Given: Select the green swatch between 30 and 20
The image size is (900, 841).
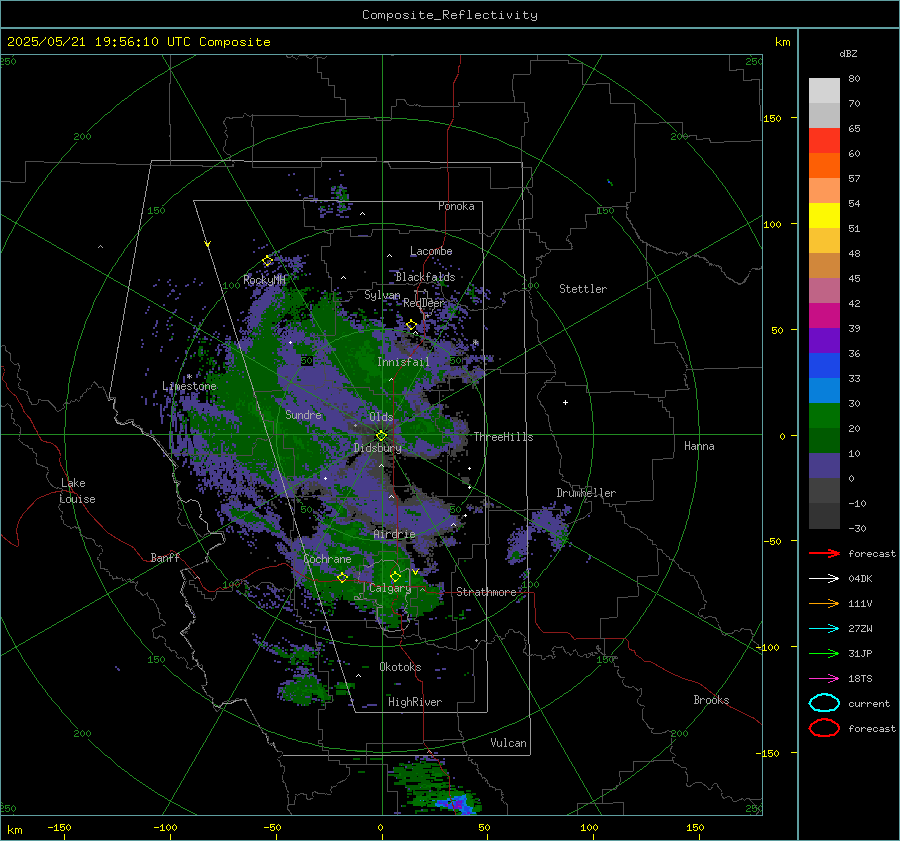Looking at the screenshot, I should (824, 415).
